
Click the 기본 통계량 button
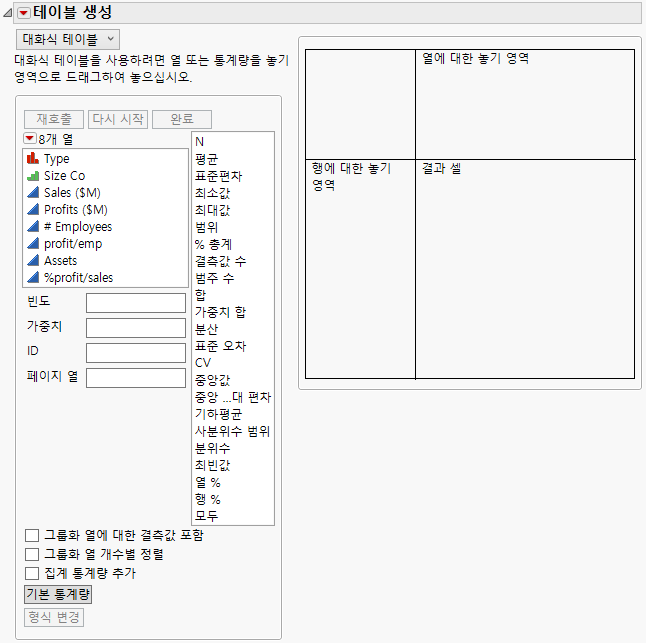[x=58, y=594]
